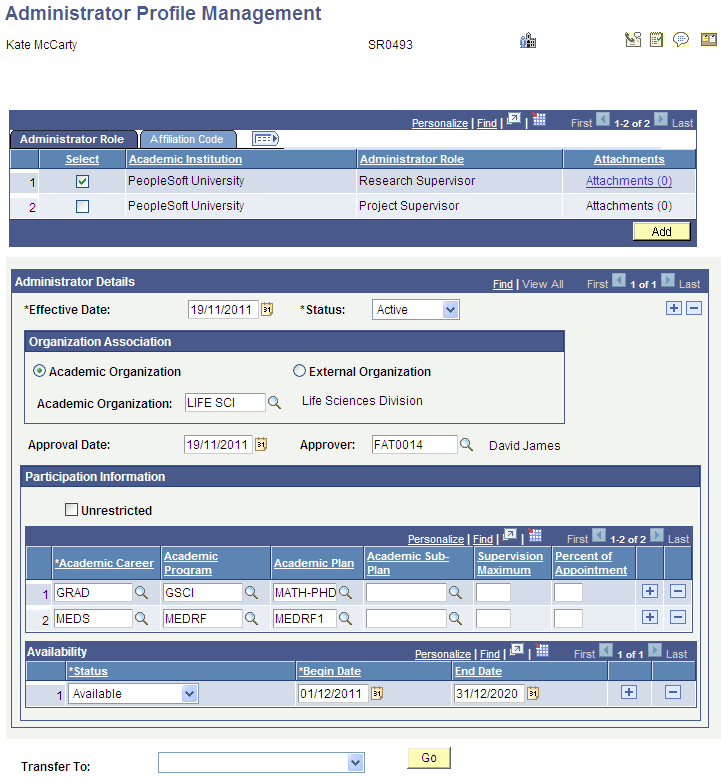The image size is (721, 777).
Task: Show all columns icon next to Affiliation Code
Action: (266, 139)
